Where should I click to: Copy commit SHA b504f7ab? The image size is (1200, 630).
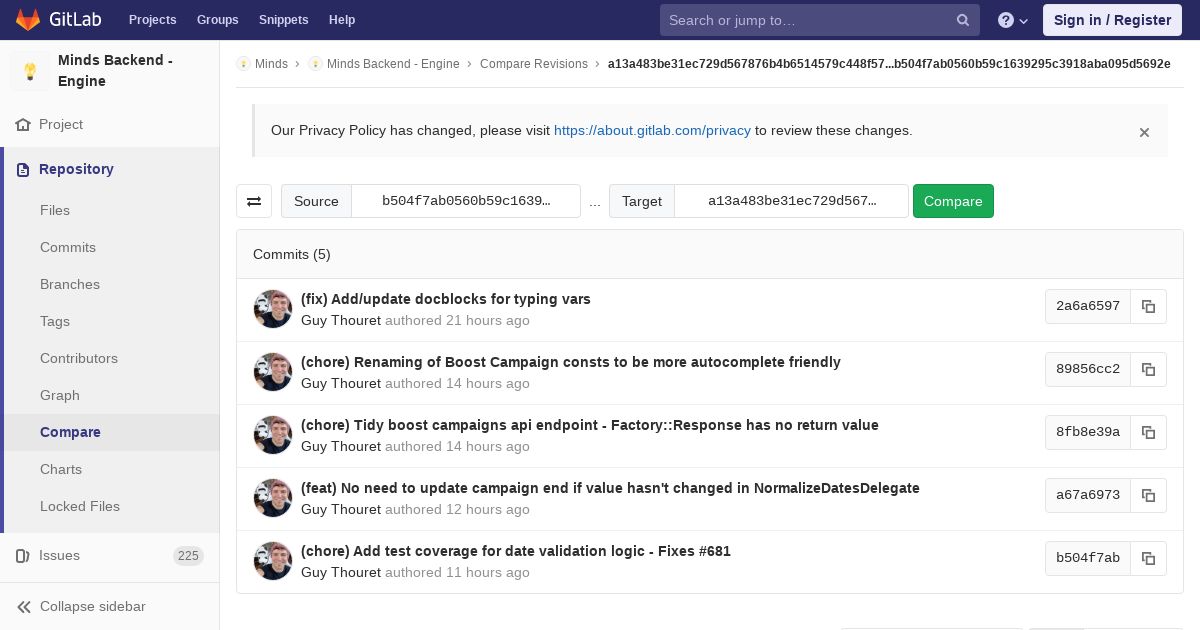pos(1148,559)
